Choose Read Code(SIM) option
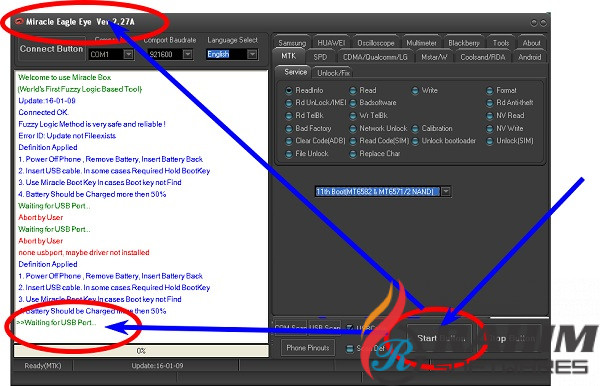Viewport: 600px width, 386px height. (353, 141)
